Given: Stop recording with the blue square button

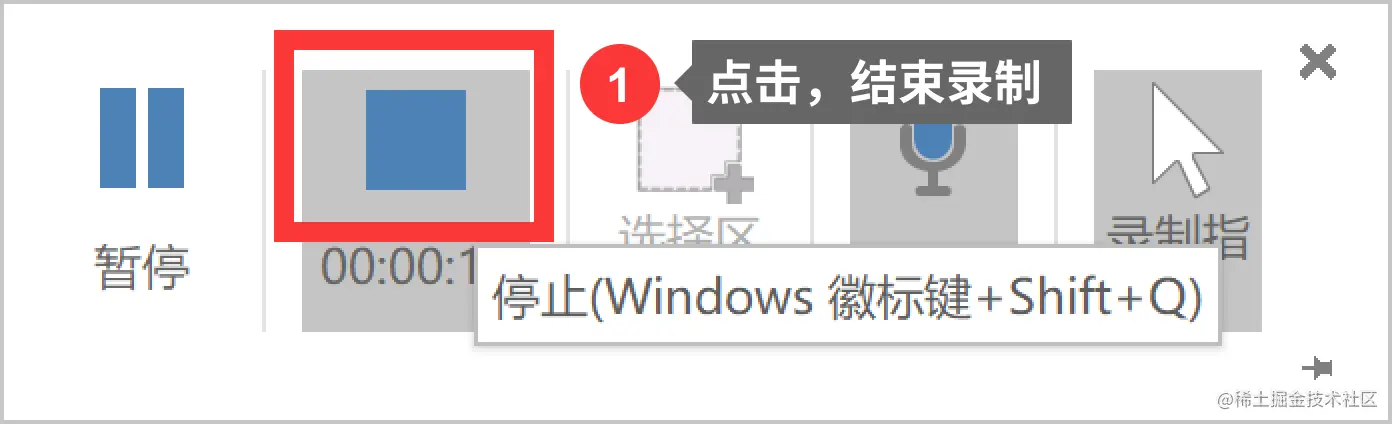Looking at the screenshot, I should (x=416, y=139).
